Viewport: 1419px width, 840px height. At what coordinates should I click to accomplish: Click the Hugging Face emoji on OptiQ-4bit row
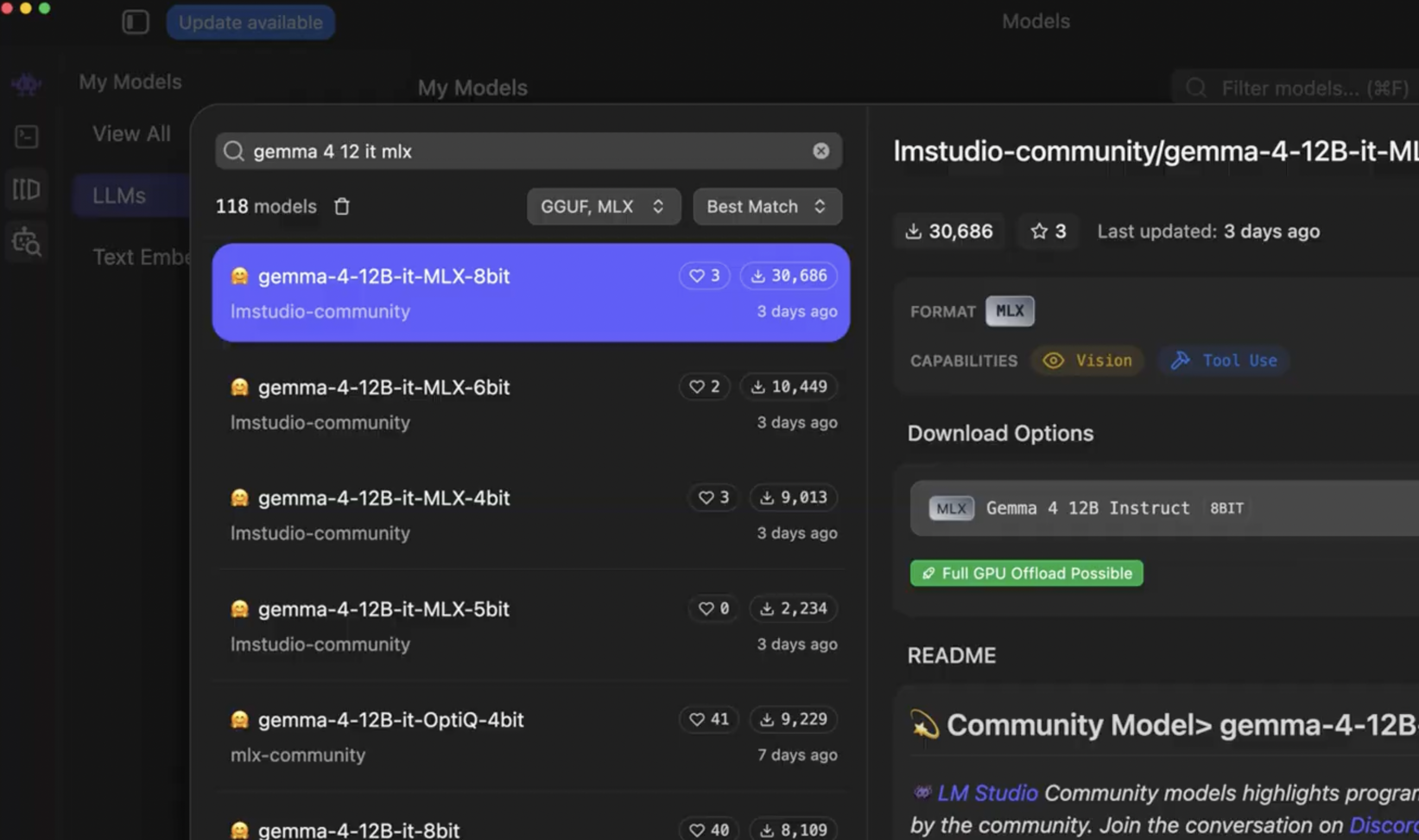(239, 720)
